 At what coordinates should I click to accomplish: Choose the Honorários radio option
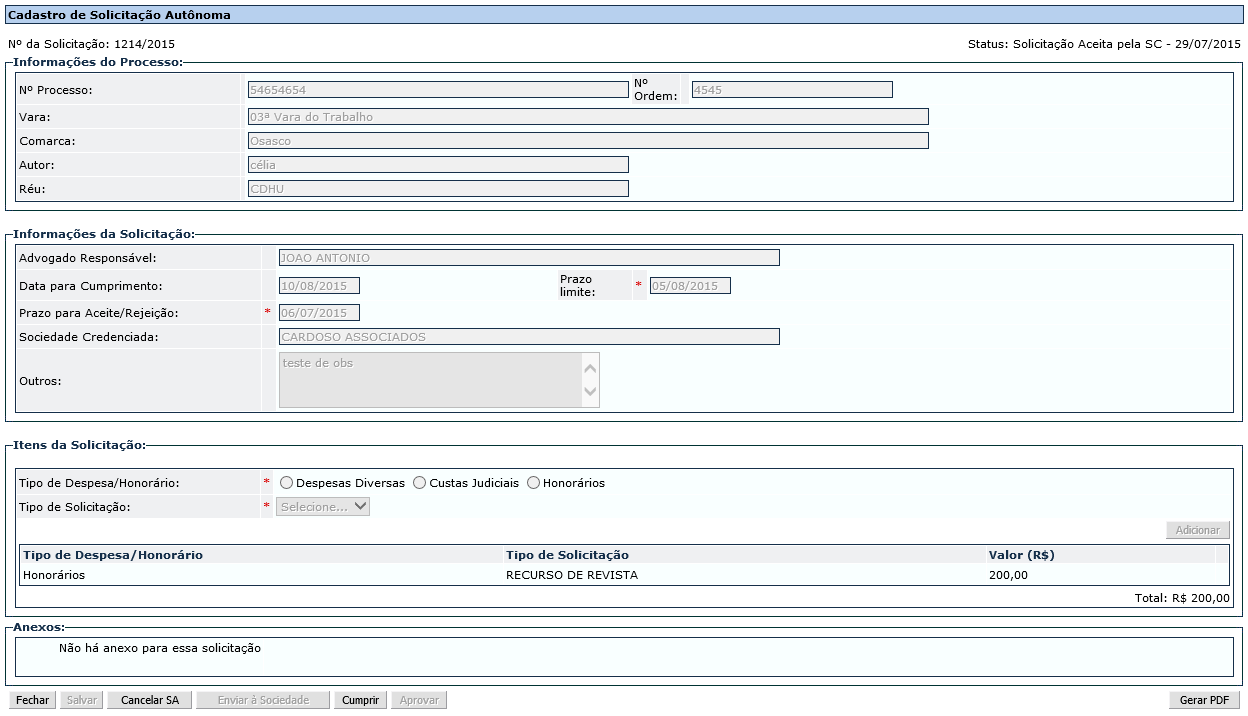[x=533, y=483]
